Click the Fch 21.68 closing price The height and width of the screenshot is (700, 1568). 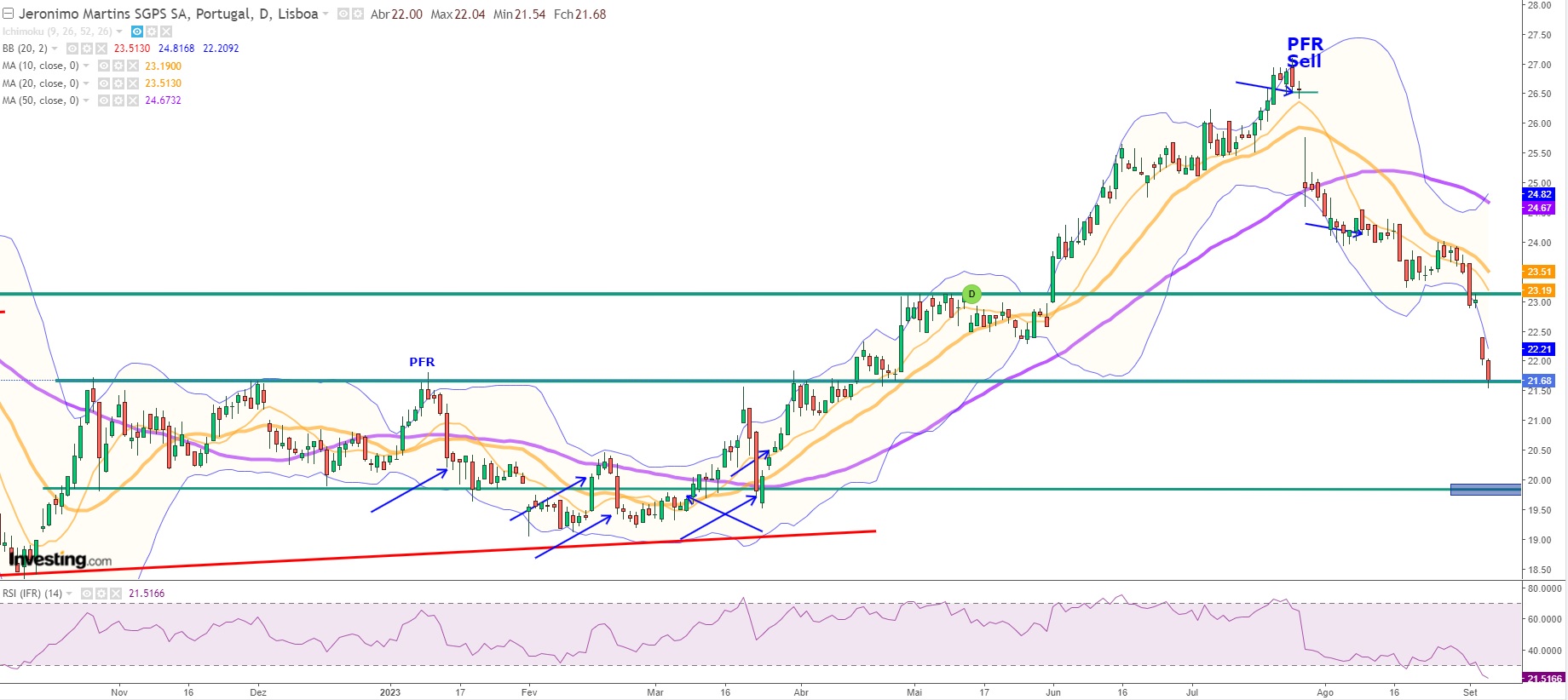pos(579,14)
